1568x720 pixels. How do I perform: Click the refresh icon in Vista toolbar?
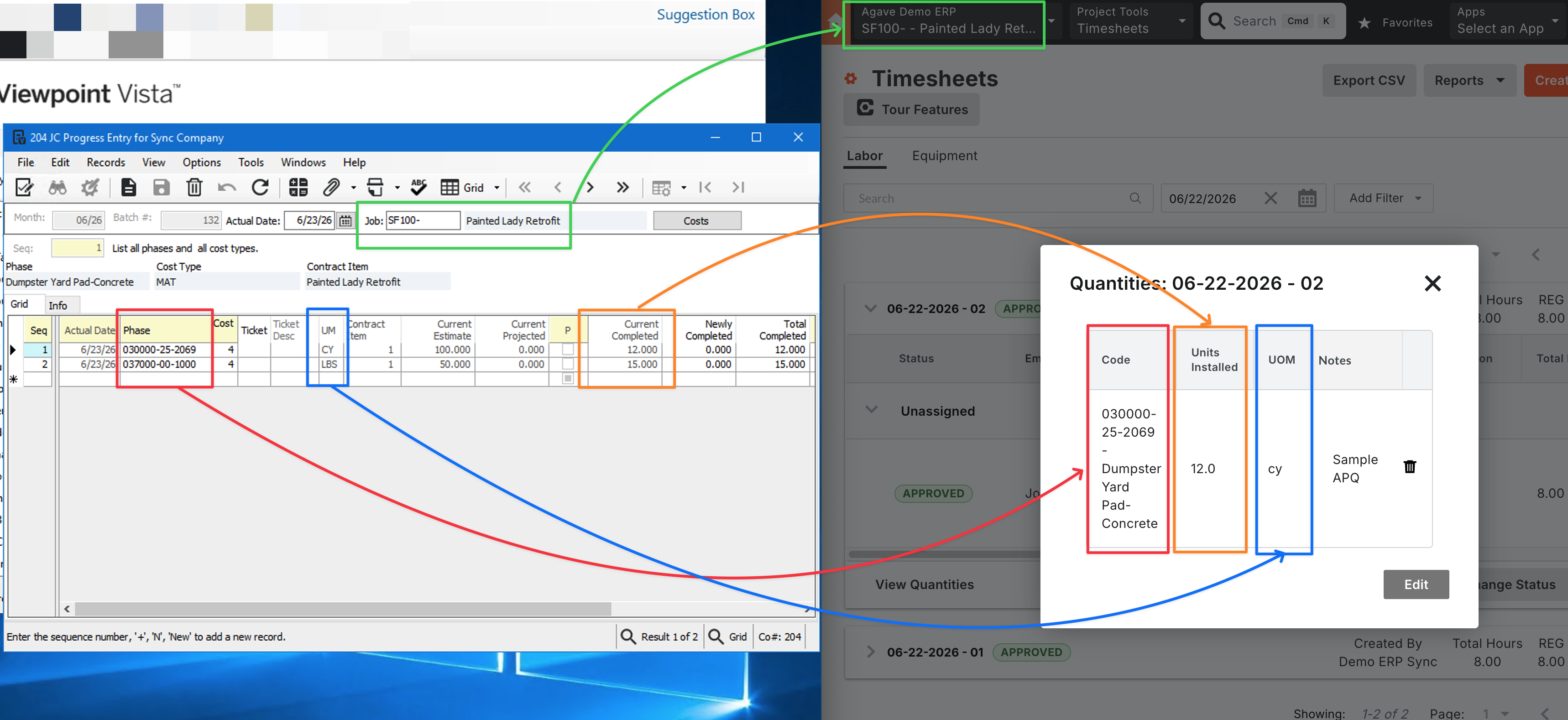click(260, 187)
